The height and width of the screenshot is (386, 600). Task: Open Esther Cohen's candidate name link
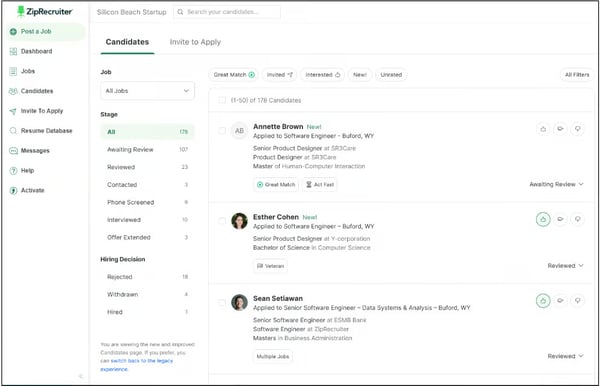276,217
